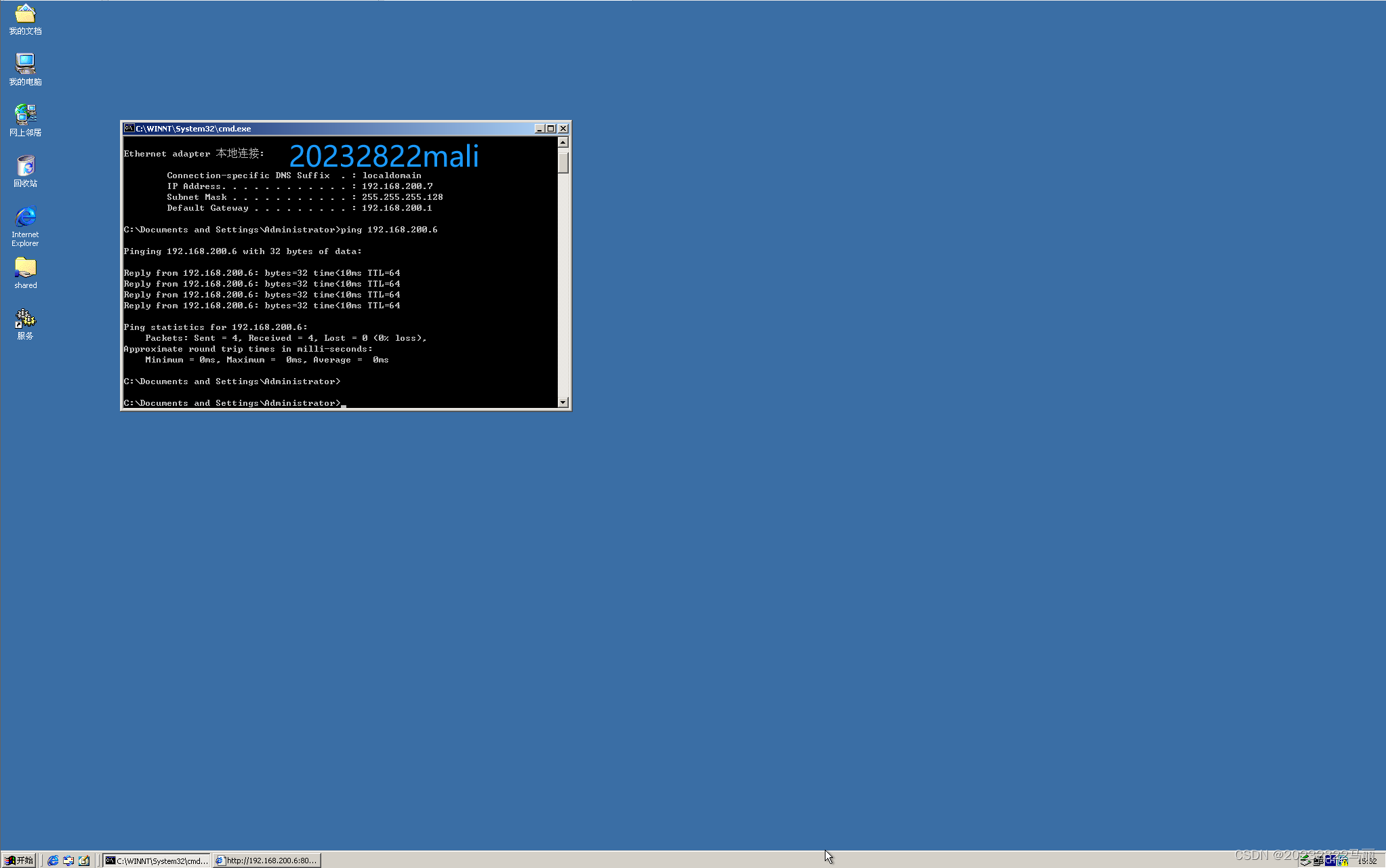This screenshot has height=868, width=1386.
Task: Click the Default Gateway 192.168.200.1 line
Action: coord(300,208)
